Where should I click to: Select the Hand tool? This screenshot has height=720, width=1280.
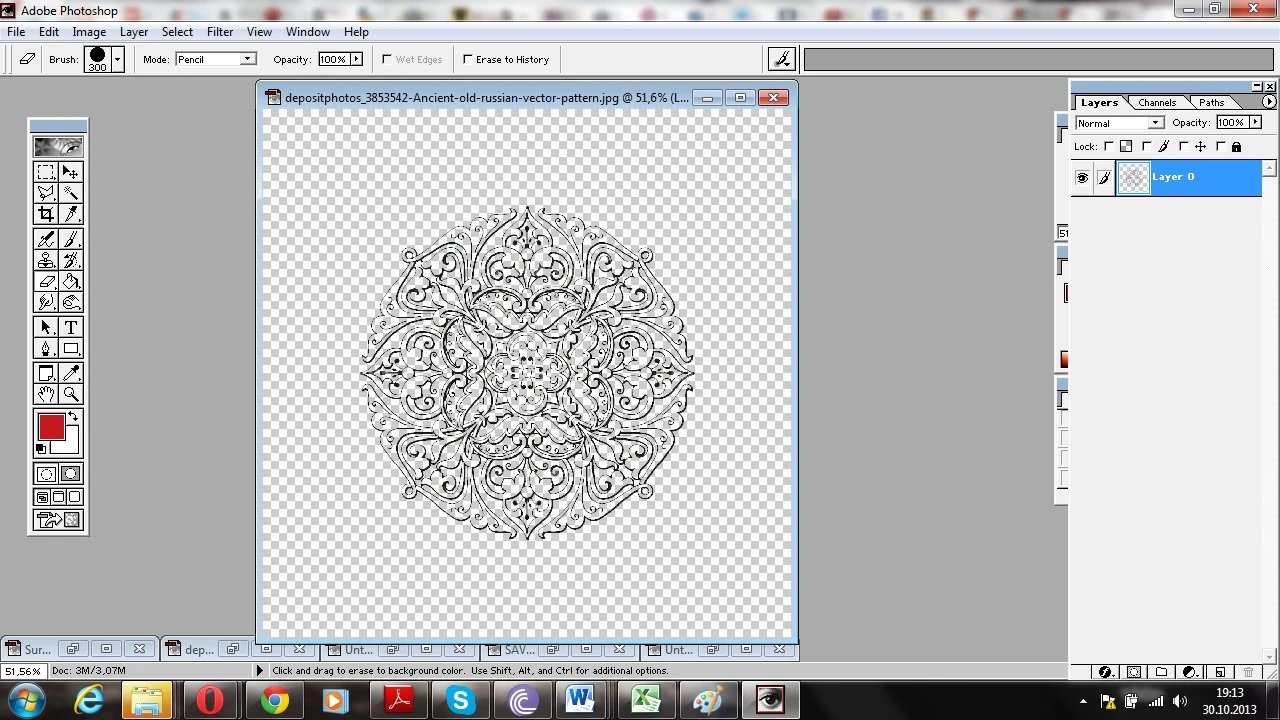click(x=46, y=394)
